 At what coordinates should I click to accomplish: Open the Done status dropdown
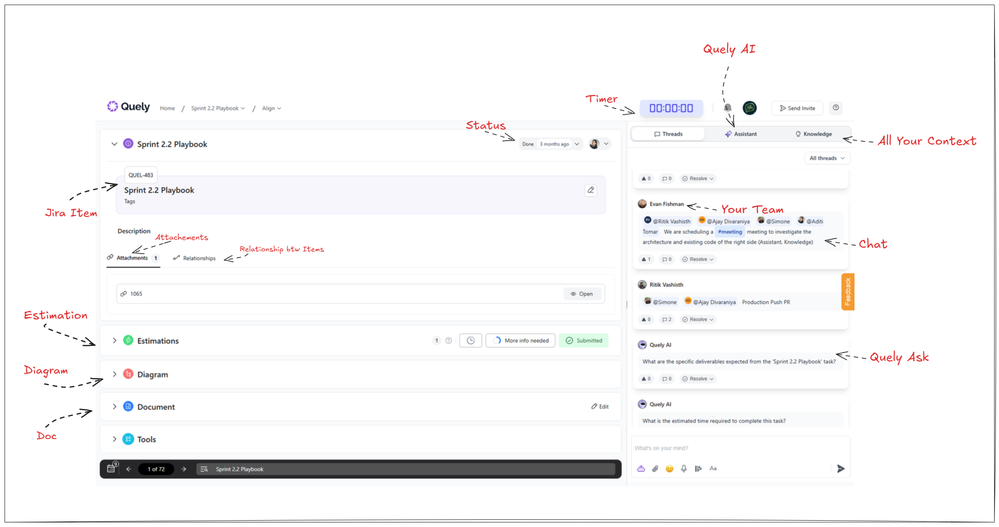point(550,144)
